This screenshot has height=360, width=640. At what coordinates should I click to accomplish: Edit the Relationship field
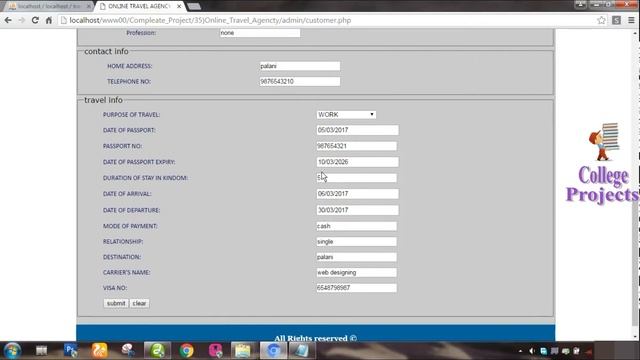(x=356, y=242)
